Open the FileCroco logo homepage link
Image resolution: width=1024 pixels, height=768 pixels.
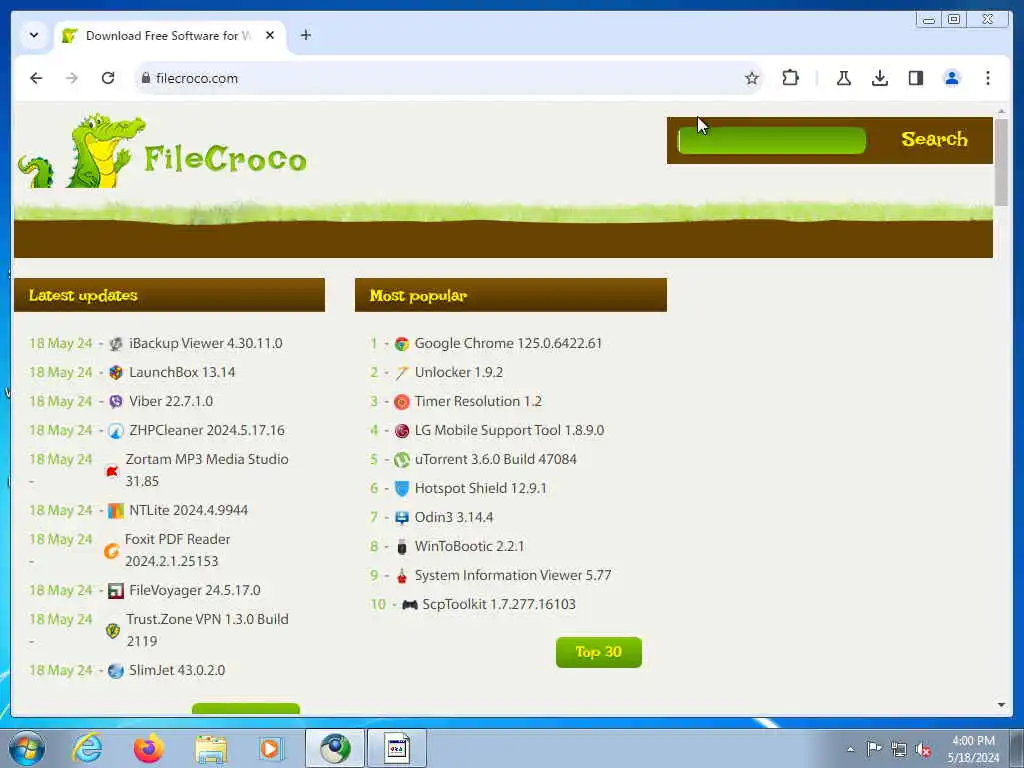click(162, 152)
